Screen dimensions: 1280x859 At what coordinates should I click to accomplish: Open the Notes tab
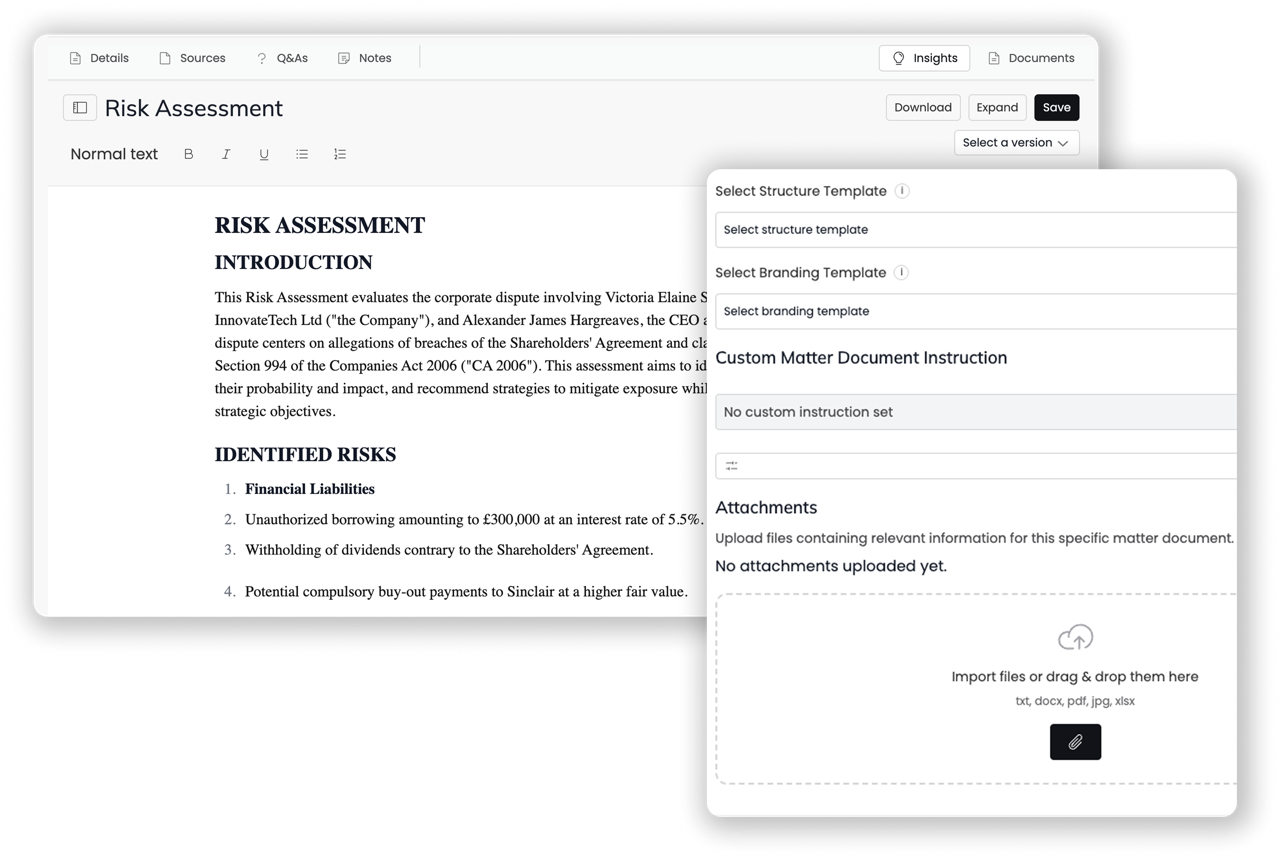[x=365, y=58]
